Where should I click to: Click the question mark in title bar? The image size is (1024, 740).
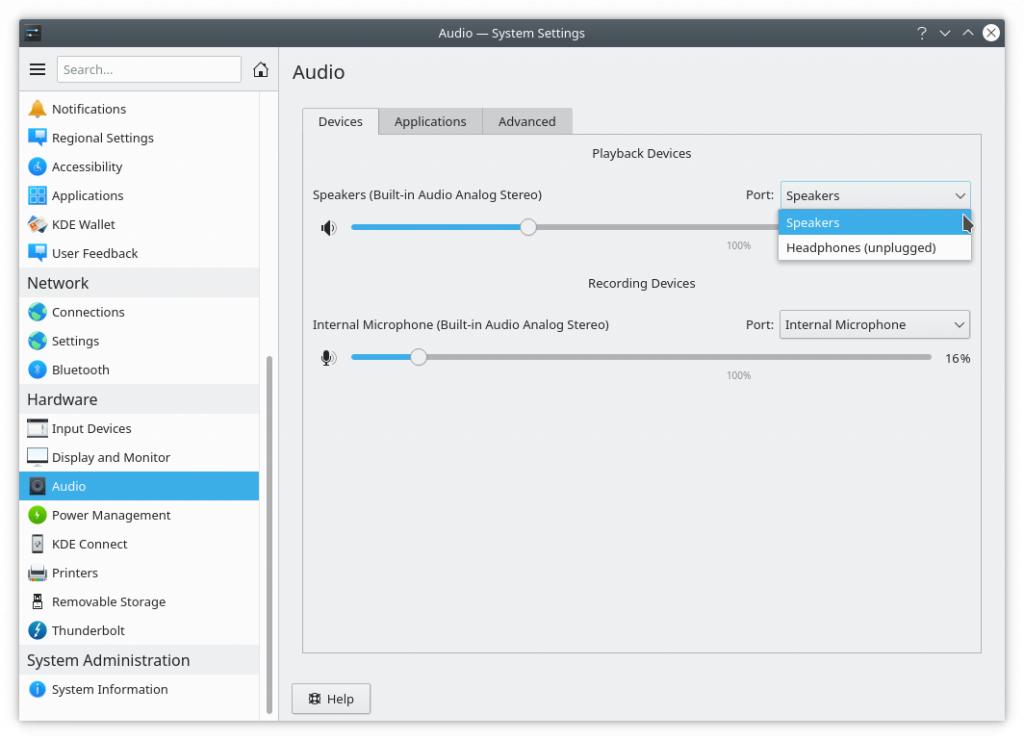pos(921,33)
